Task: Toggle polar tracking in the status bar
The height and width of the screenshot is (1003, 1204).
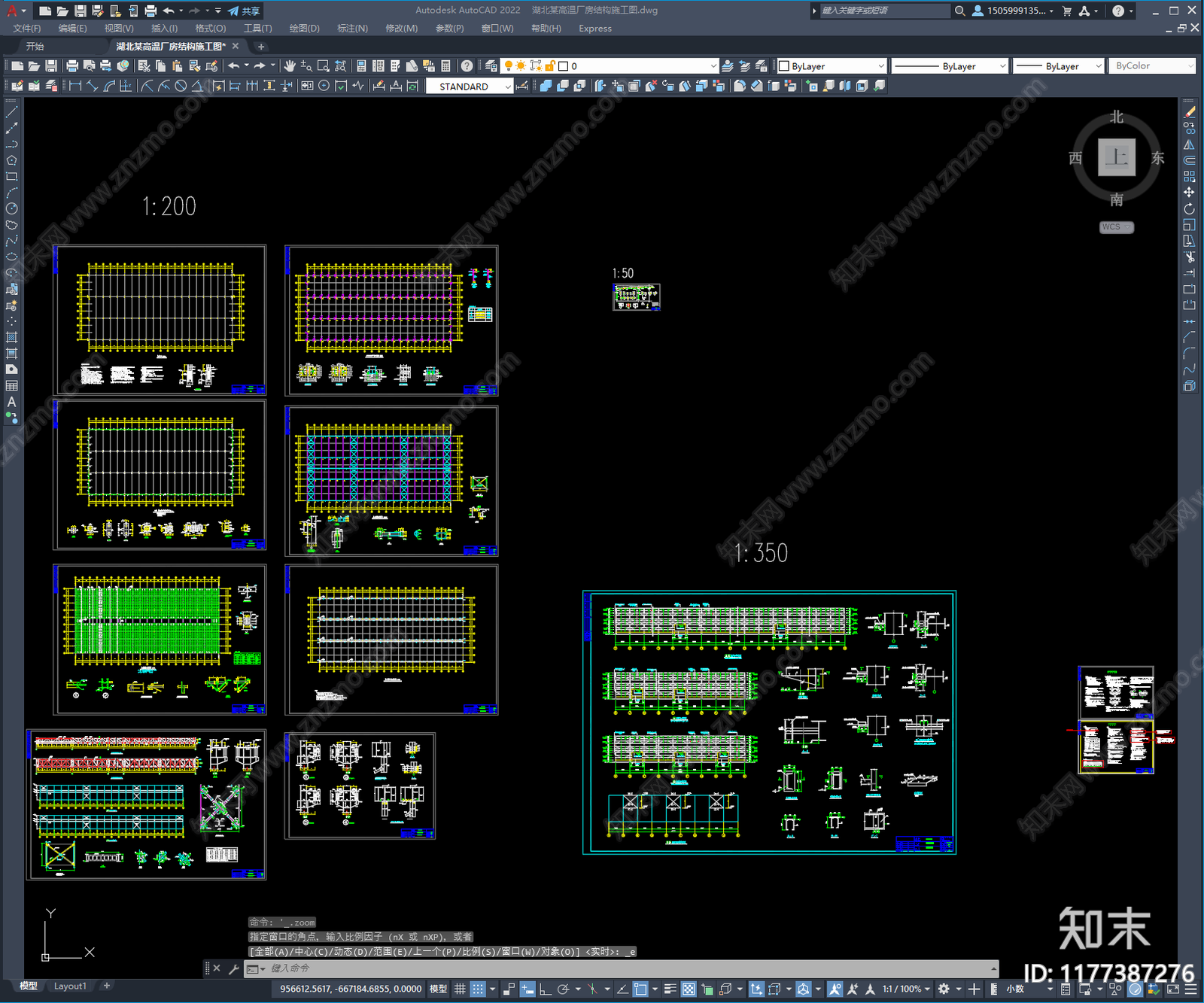Action: (563, 989)
